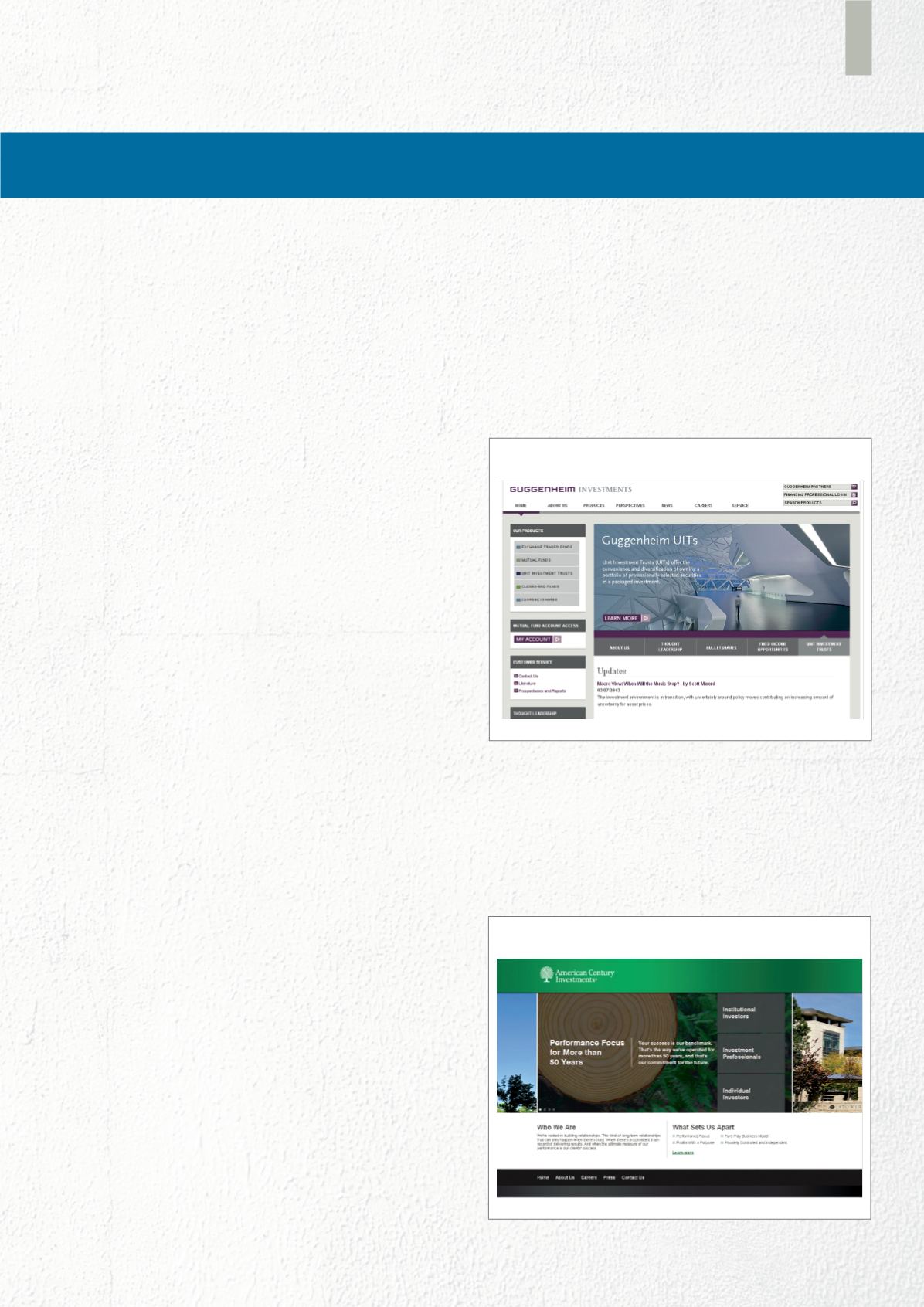Switch to the BulletShares banner tab

click(722, 647)
